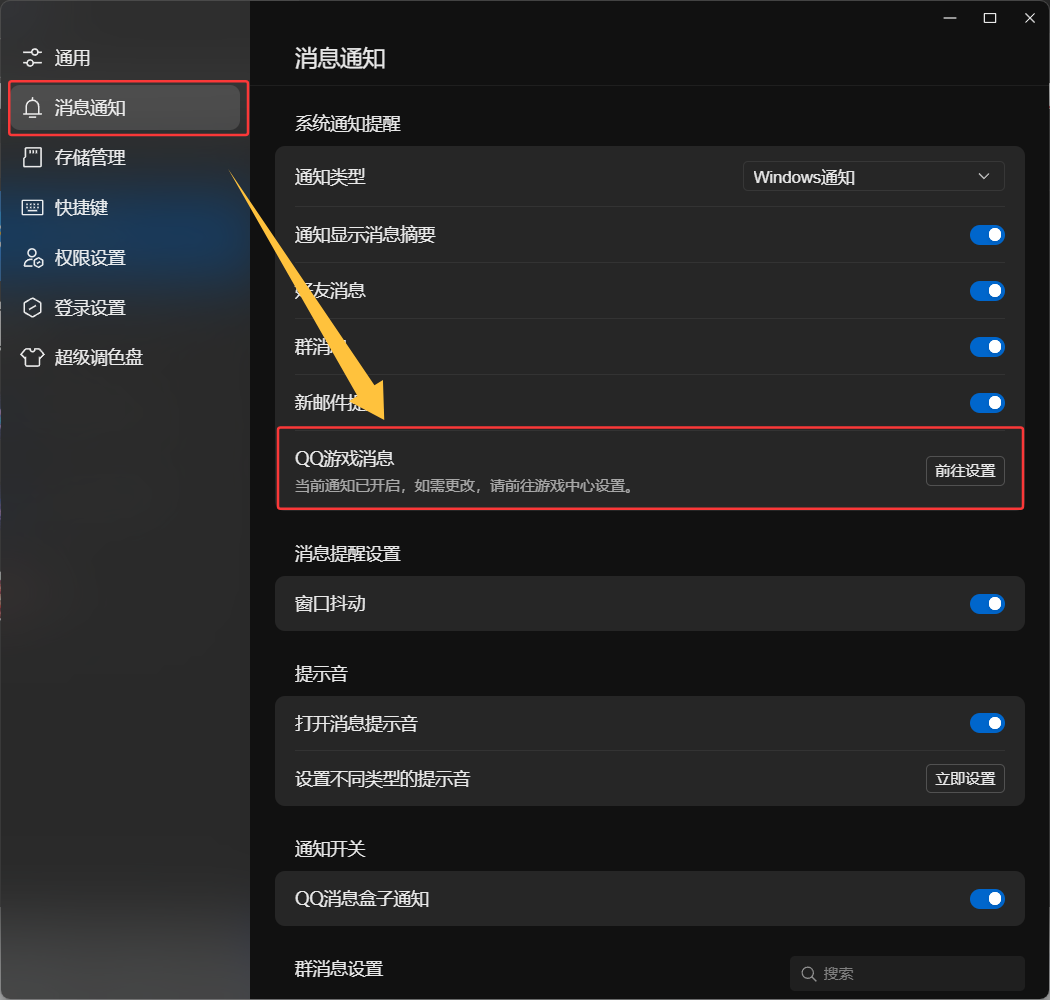The width and height of the screenshot is (1050, 1000).
Task: Disable the 窗口抖动 toggle
Action: (x=987, y=604)
